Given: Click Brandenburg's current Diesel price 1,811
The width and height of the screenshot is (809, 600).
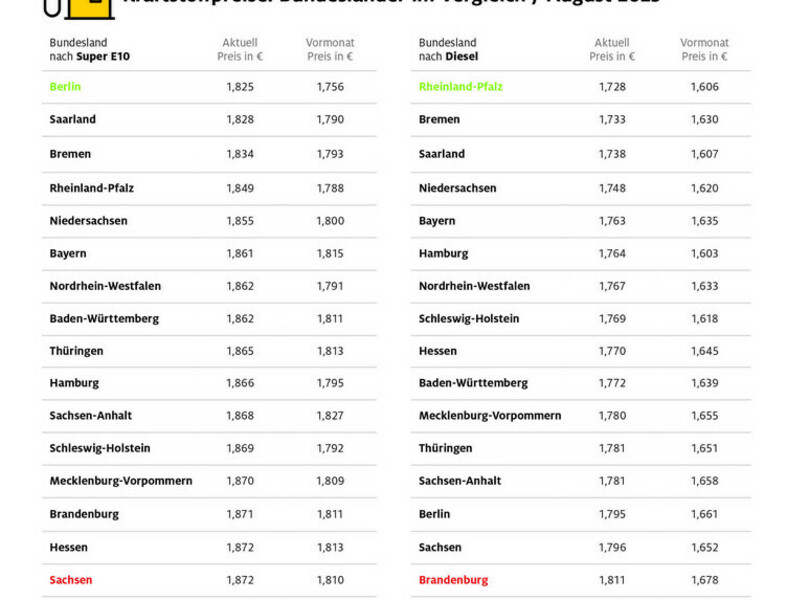Looking at the screenshot, I should pos(612,580).
